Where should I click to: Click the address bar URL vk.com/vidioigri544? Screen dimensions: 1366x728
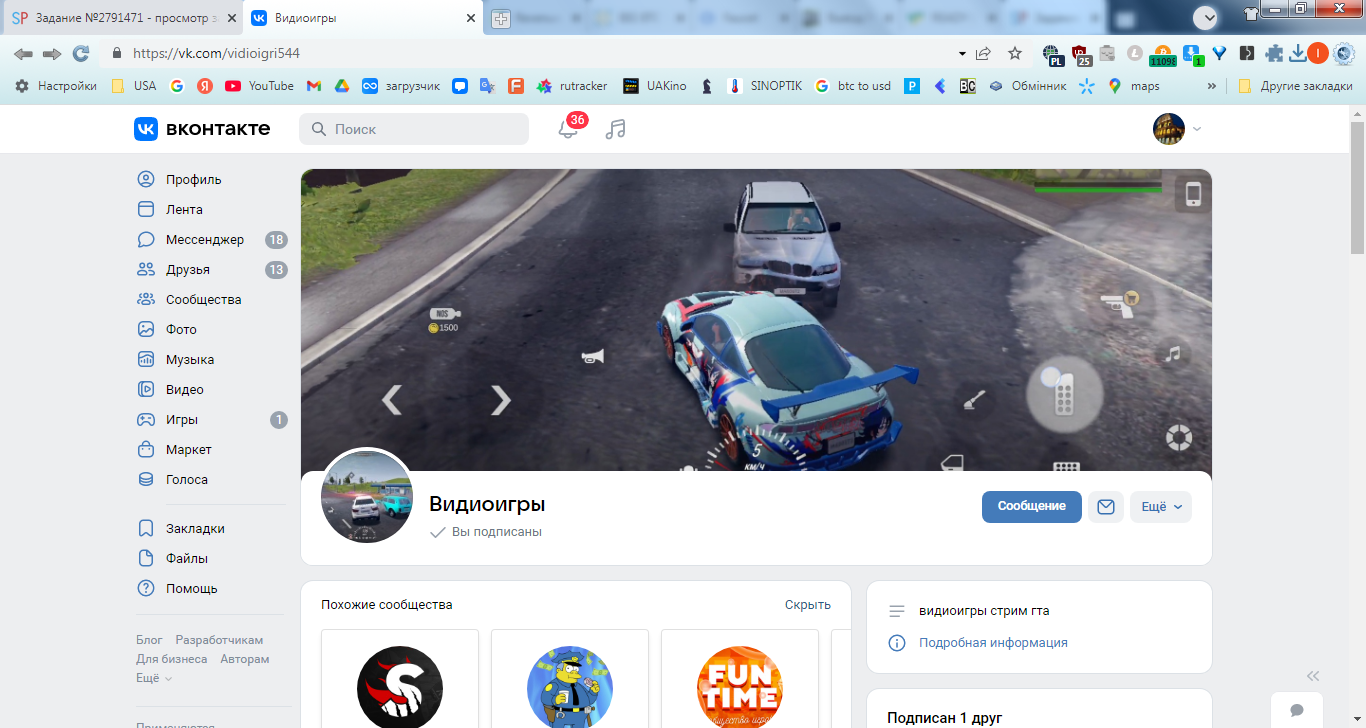(216, 53)
